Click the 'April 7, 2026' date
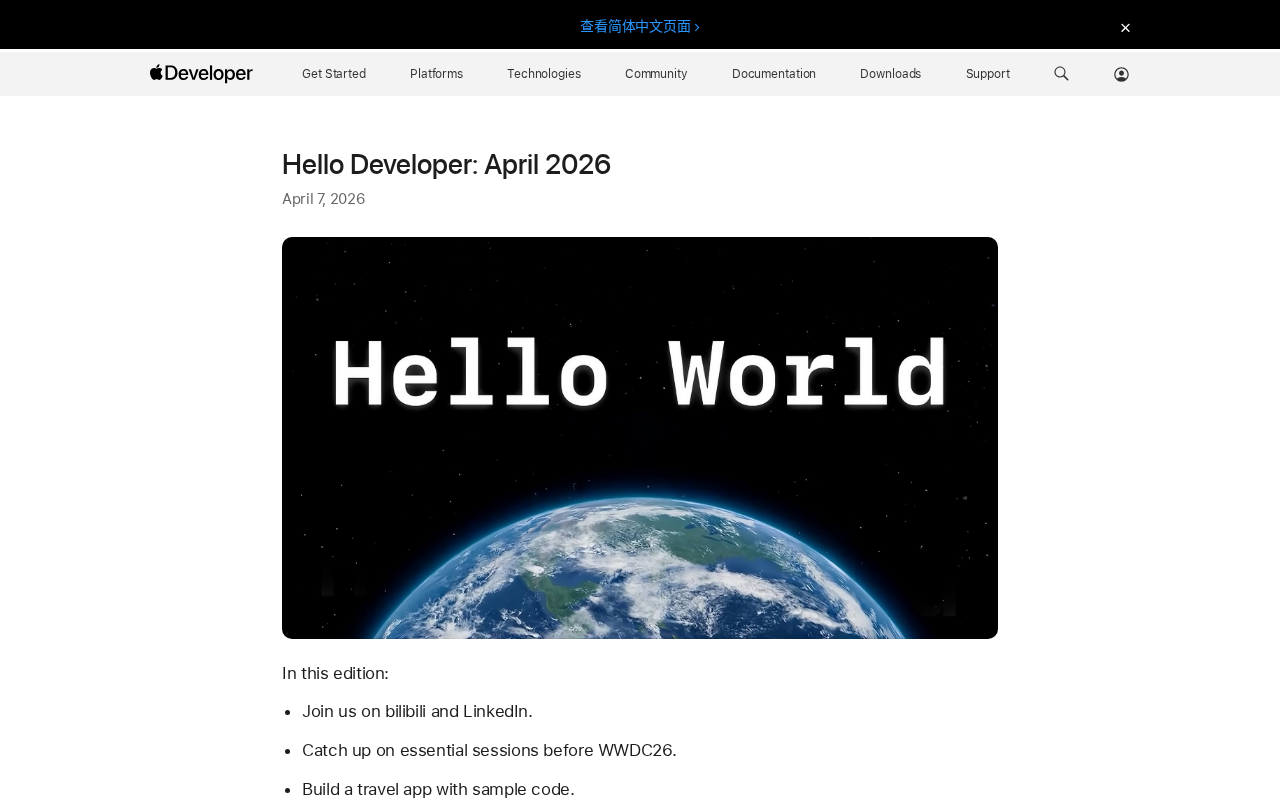Image resolution: width=1280 pixels, height=800 pixels. point(323,199)
